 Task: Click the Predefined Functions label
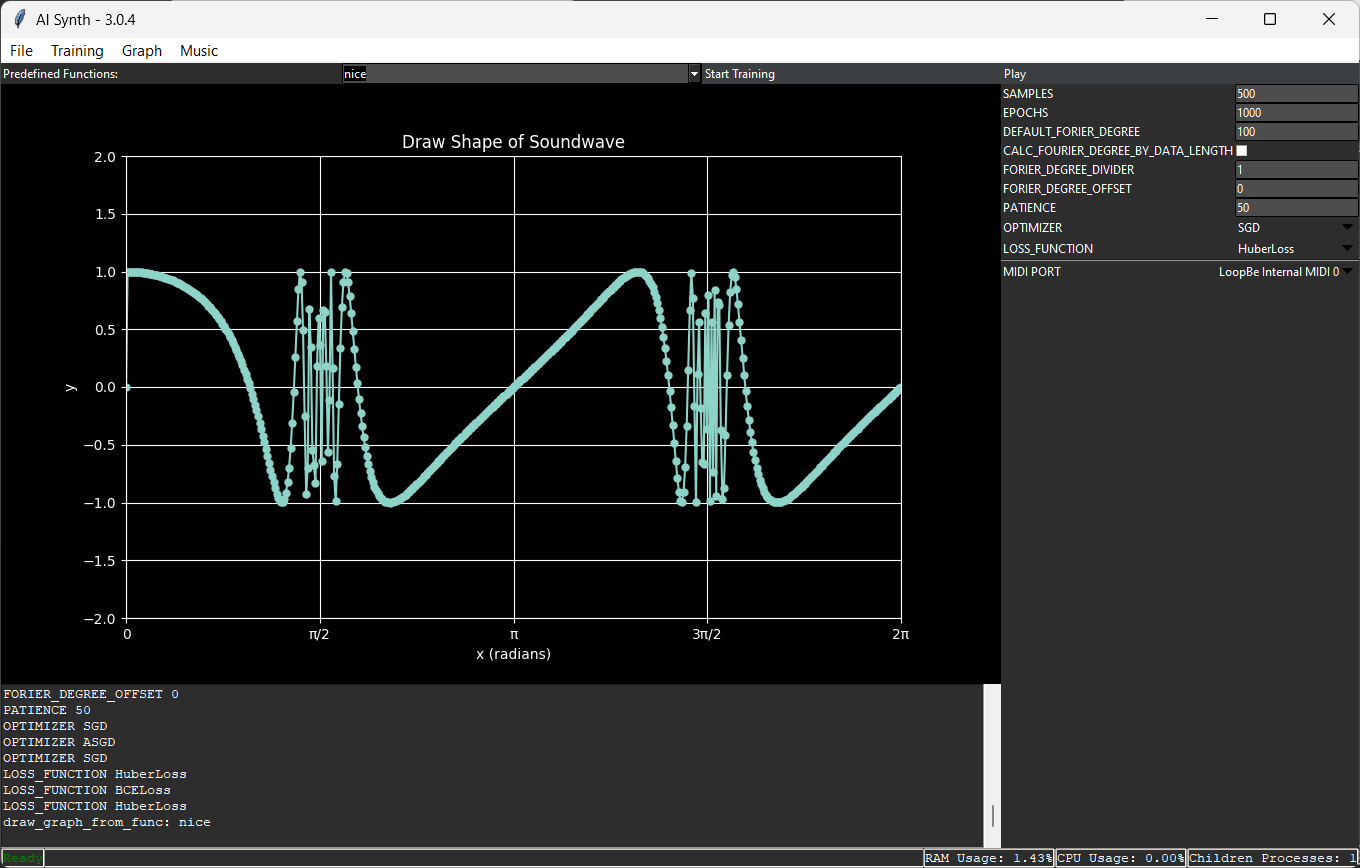pyautogui.click(x=61, y=74)
